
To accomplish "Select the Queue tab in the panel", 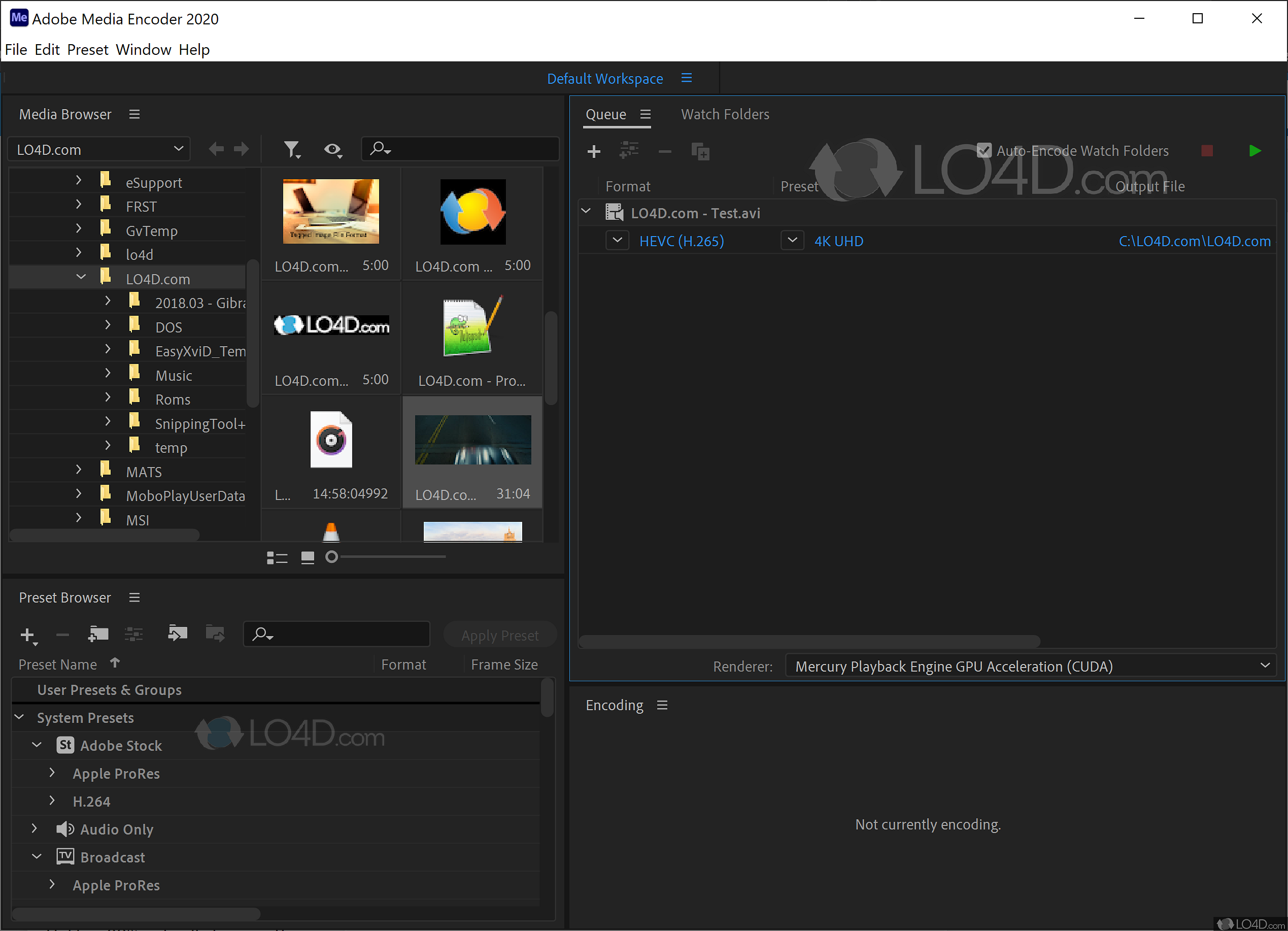I will tap(605, 113).
